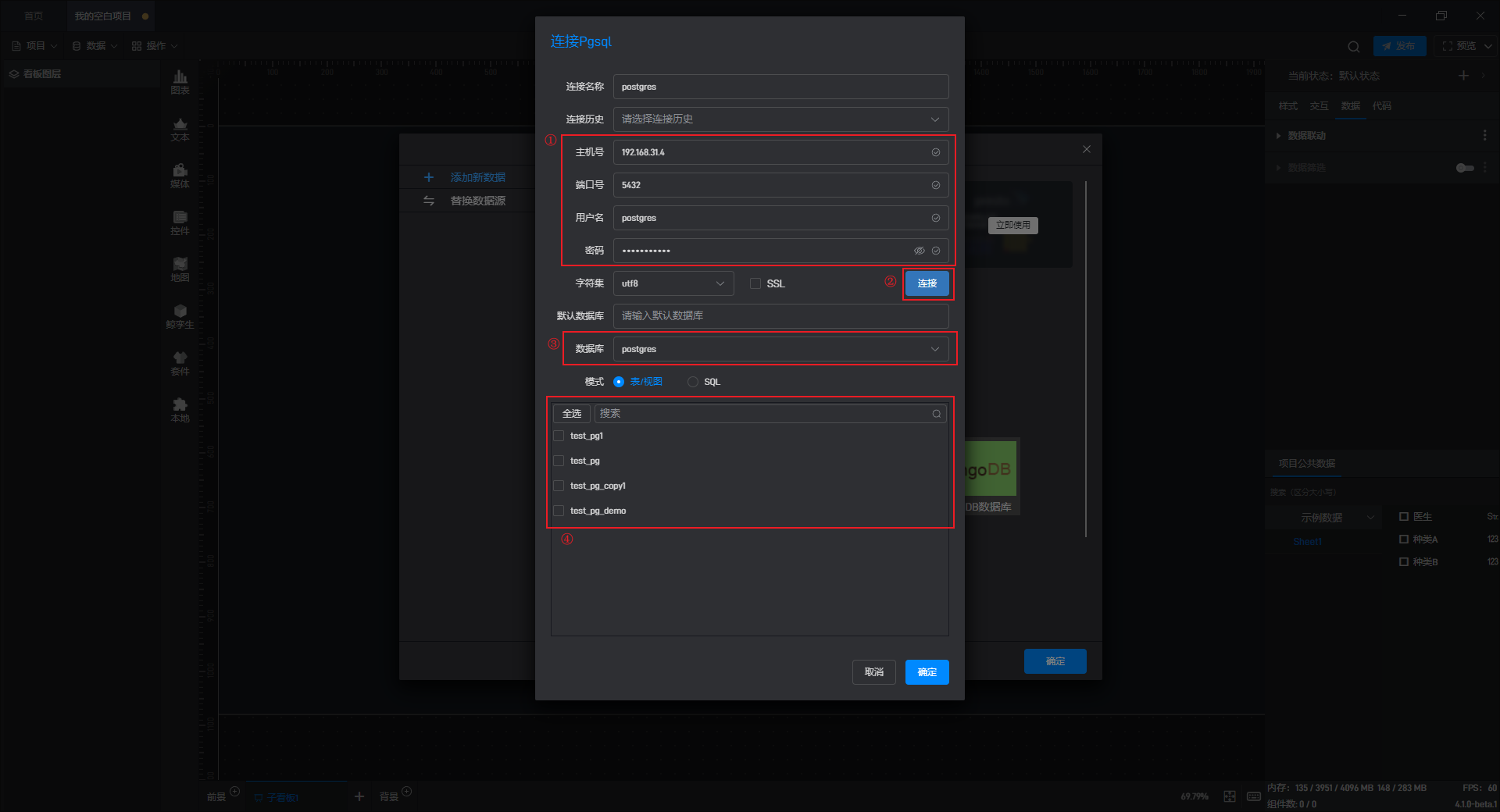
Task: Click the Cancel button in Pgsql dialog
Action: pyautogui.click(x=873, y=672)
